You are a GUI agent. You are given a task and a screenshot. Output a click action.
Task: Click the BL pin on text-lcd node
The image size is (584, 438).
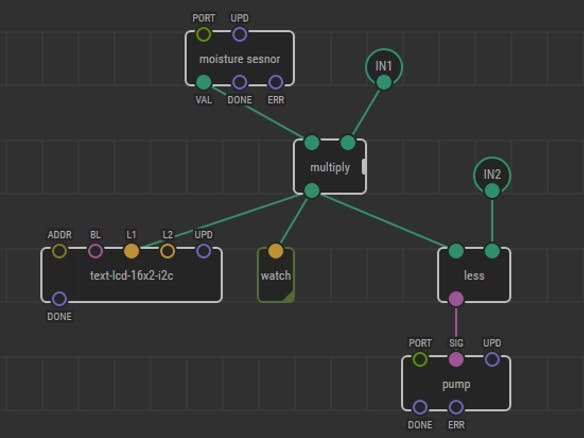(95, 251)
